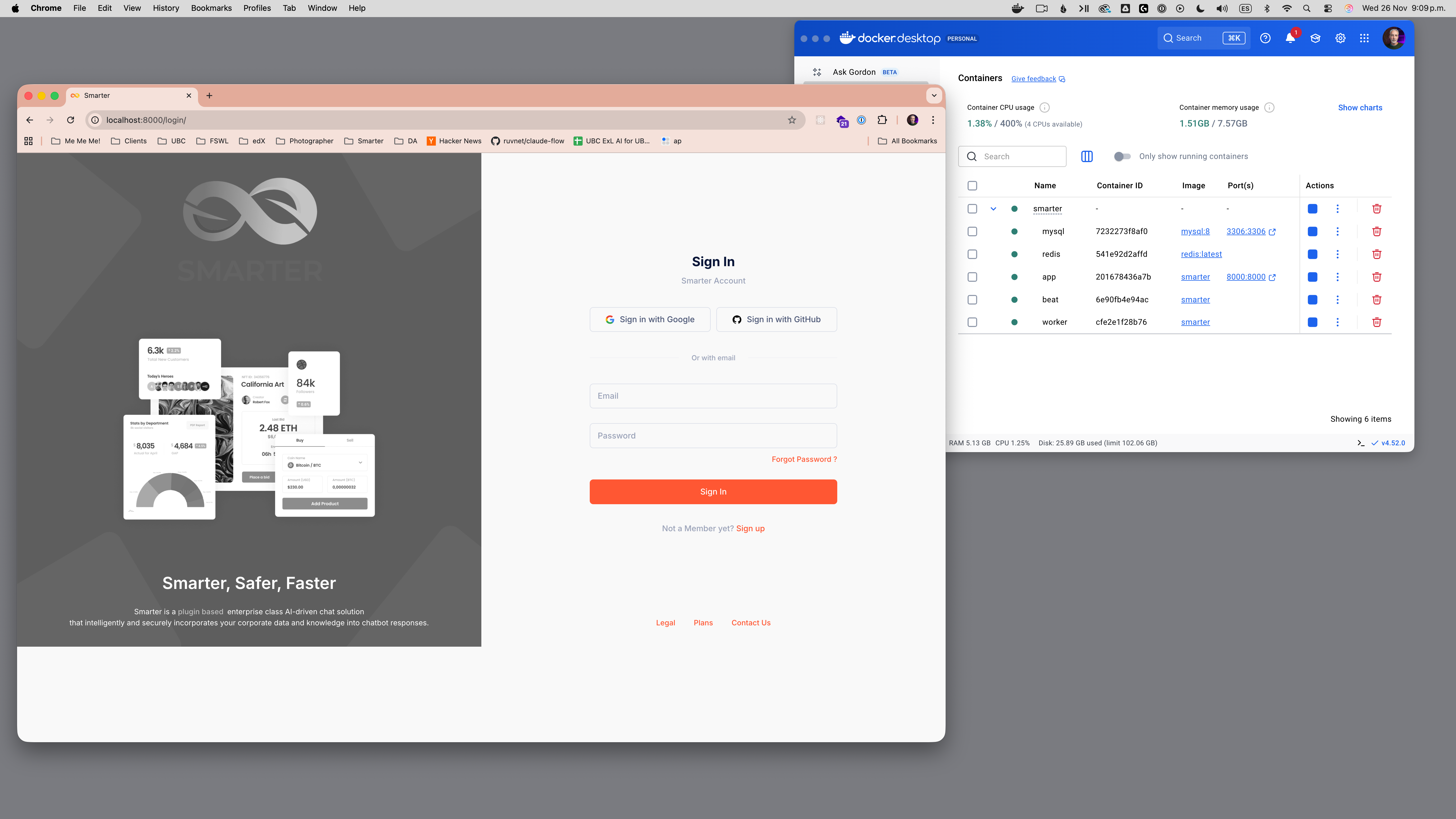The width and height of the screenshot is (1456, 819).
Task: Click the Password input field
Action: tap(713, 435)
